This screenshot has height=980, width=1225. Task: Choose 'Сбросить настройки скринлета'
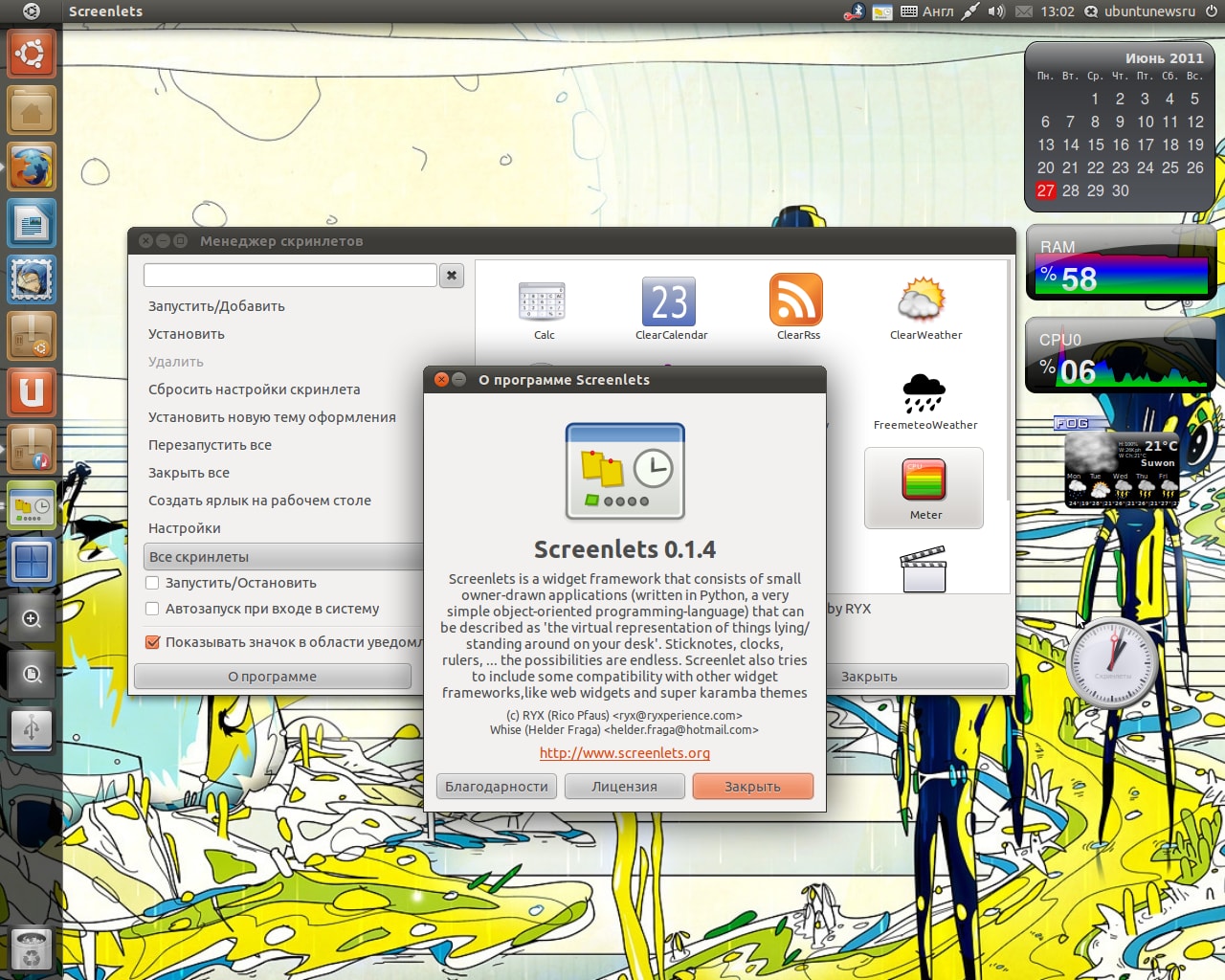click(255, 390)
